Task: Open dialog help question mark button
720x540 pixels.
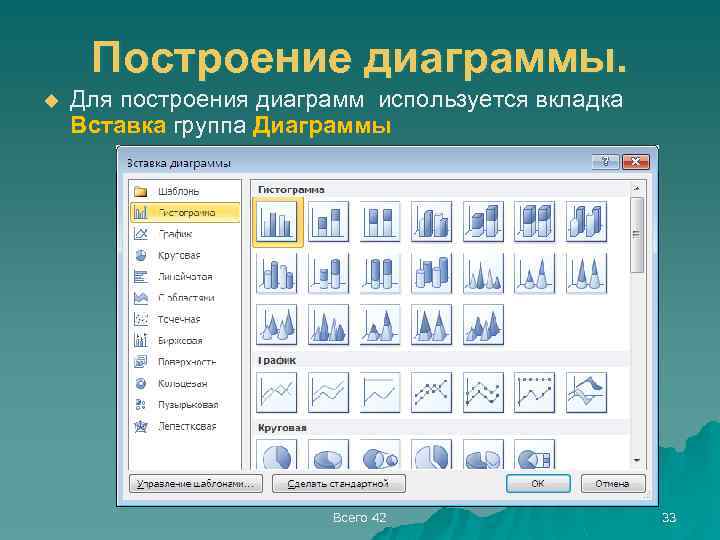Action: point(606,162)
